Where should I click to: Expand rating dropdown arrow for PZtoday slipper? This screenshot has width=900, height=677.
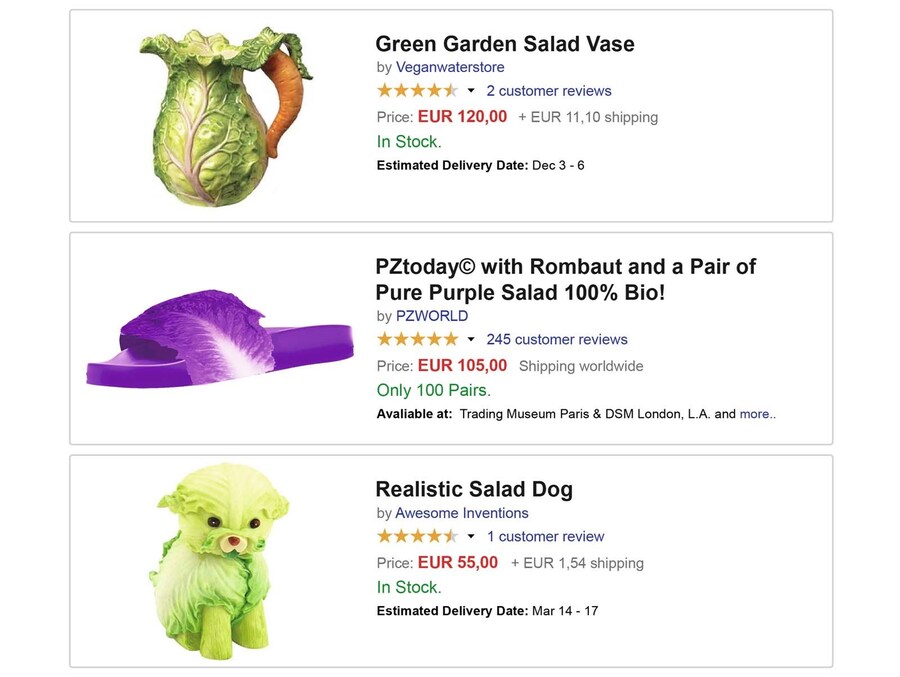[471, 340]
